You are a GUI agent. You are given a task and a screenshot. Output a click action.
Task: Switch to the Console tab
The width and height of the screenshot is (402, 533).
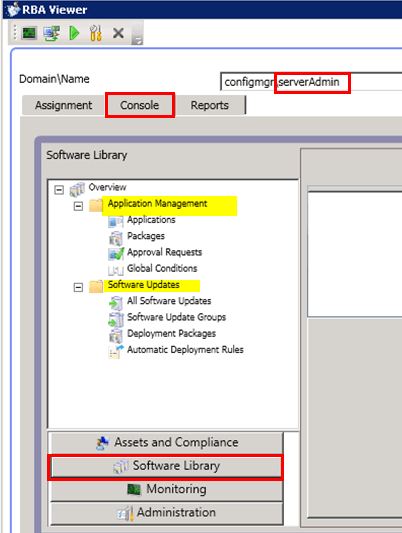140,105
